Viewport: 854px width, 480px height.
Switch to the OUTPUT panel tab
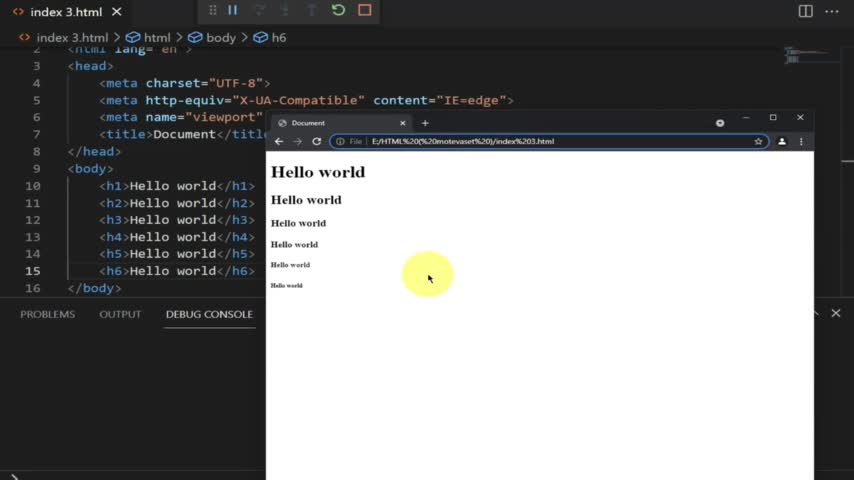[120, 314]
